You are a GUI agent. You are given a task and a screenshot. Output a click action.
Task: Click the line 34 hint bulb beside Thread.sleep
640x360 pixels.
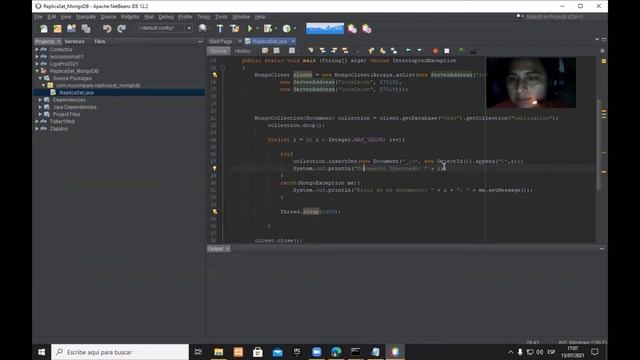tap(215, 212)
